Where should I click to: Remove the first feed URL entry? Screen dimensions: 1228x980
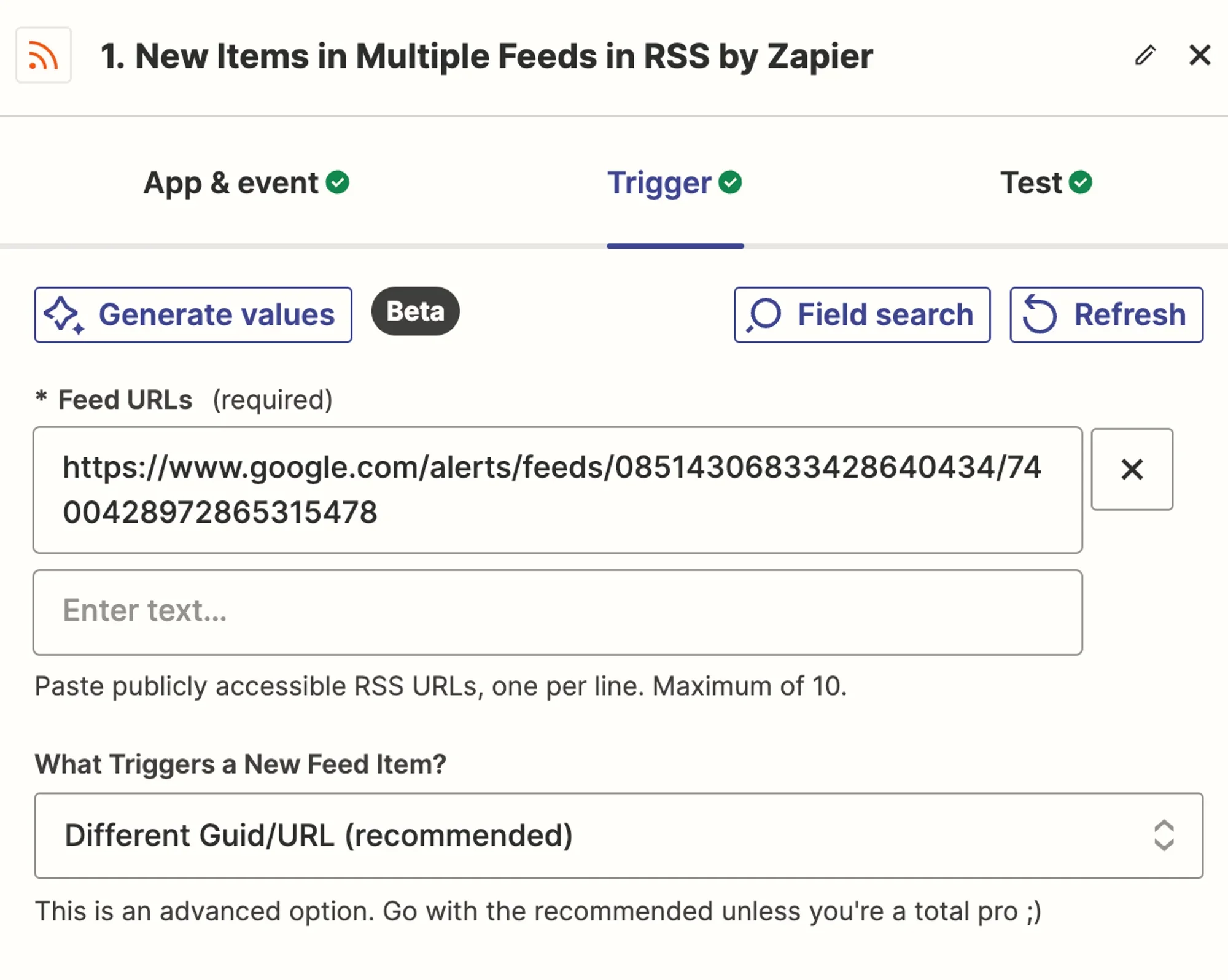[1132, 469]
